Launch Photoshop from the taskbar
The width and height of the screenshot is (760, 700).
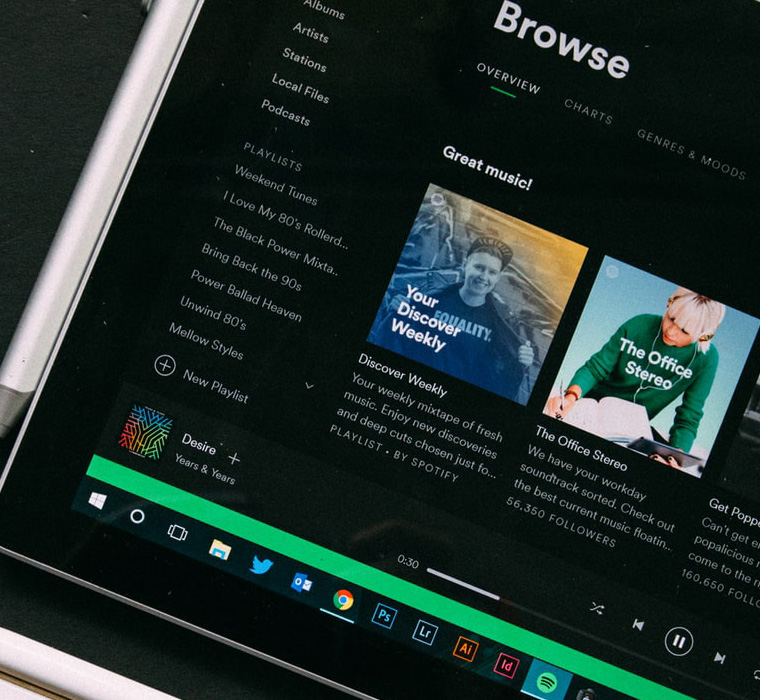[x=384, y=616]
